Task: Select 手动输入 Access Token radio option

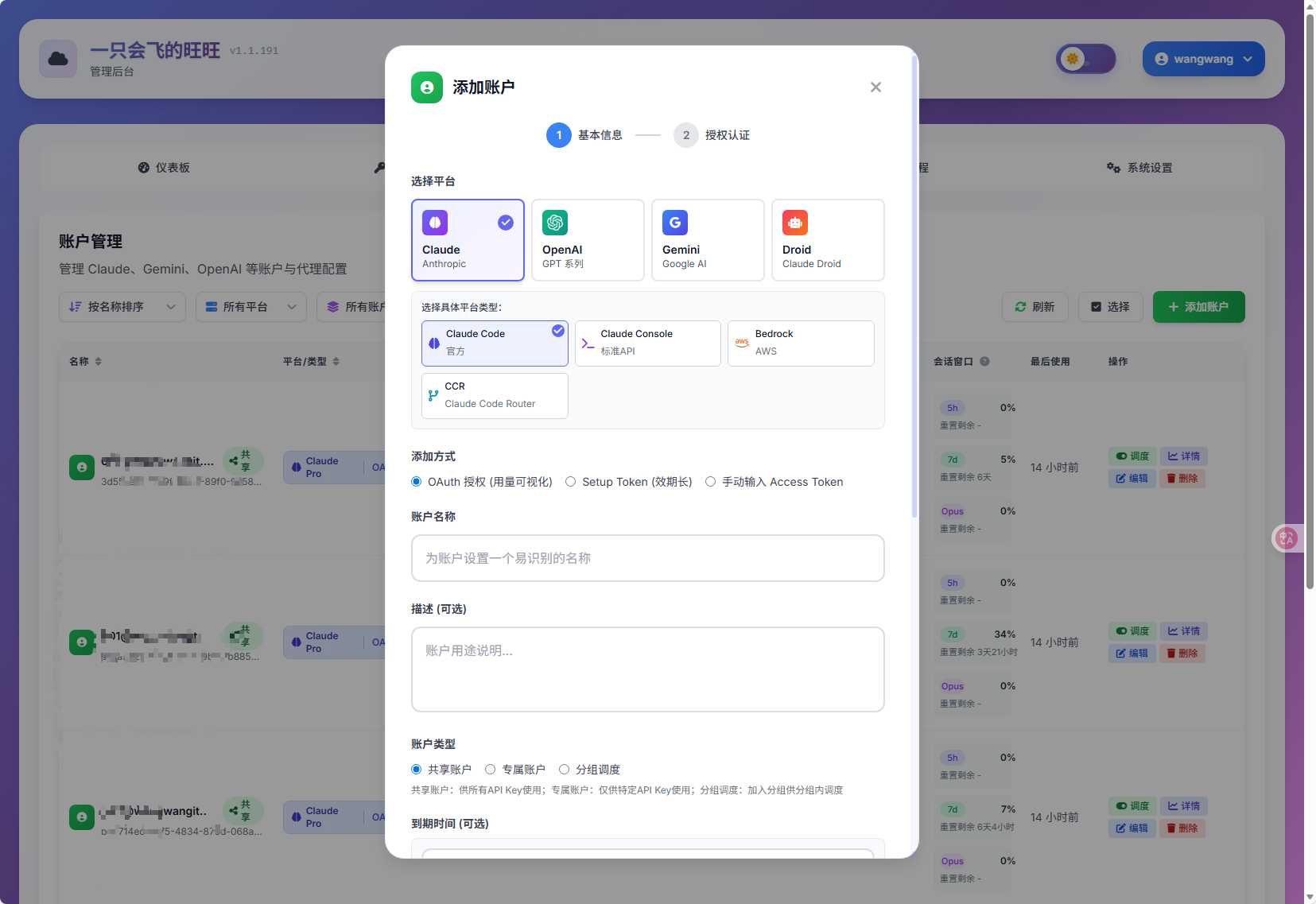Action: click(711, 482)
